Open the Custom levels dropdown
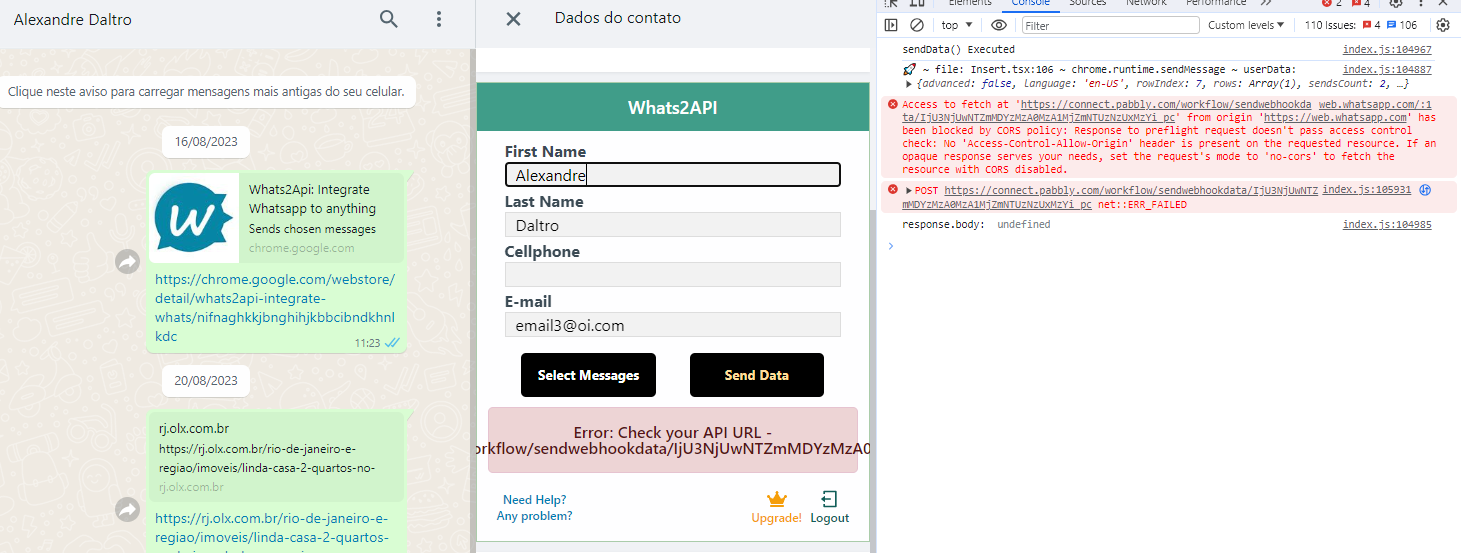This screenshot has height=553, width=1461. (1246, 25)
